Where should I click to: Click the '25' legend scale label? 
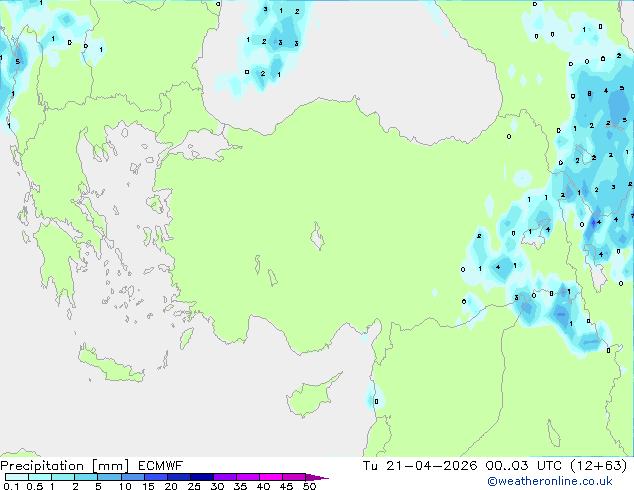tap(194, 486)
